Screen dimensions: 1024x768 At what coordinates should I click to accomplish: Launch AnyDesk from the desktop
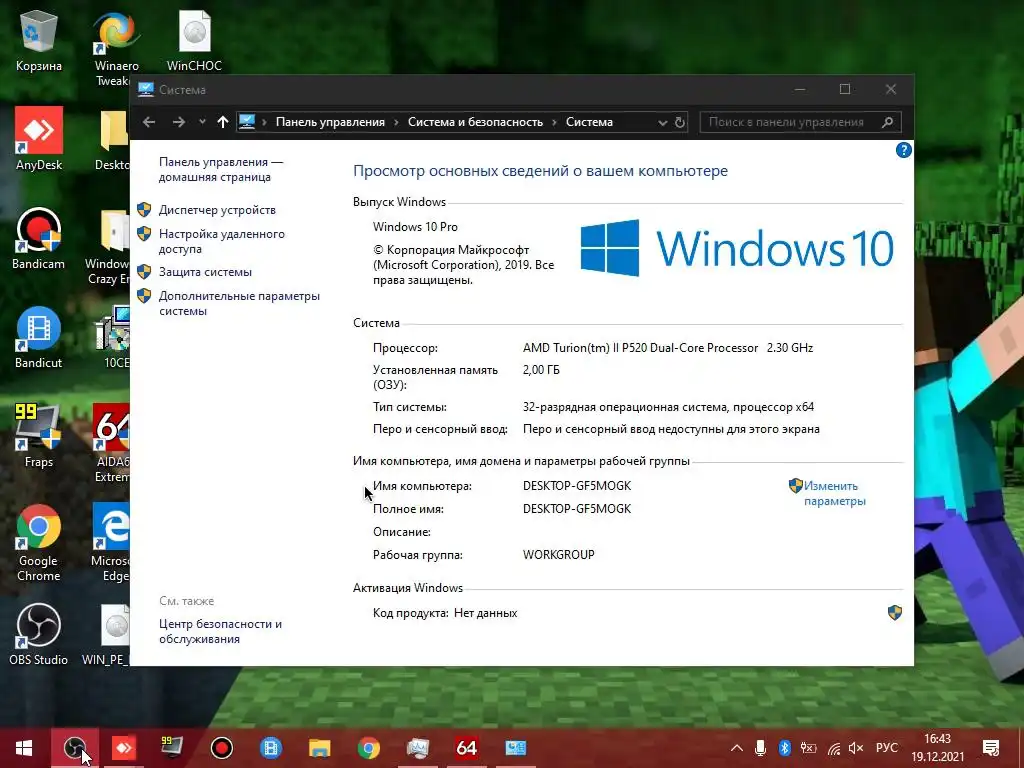pos(39,138)
